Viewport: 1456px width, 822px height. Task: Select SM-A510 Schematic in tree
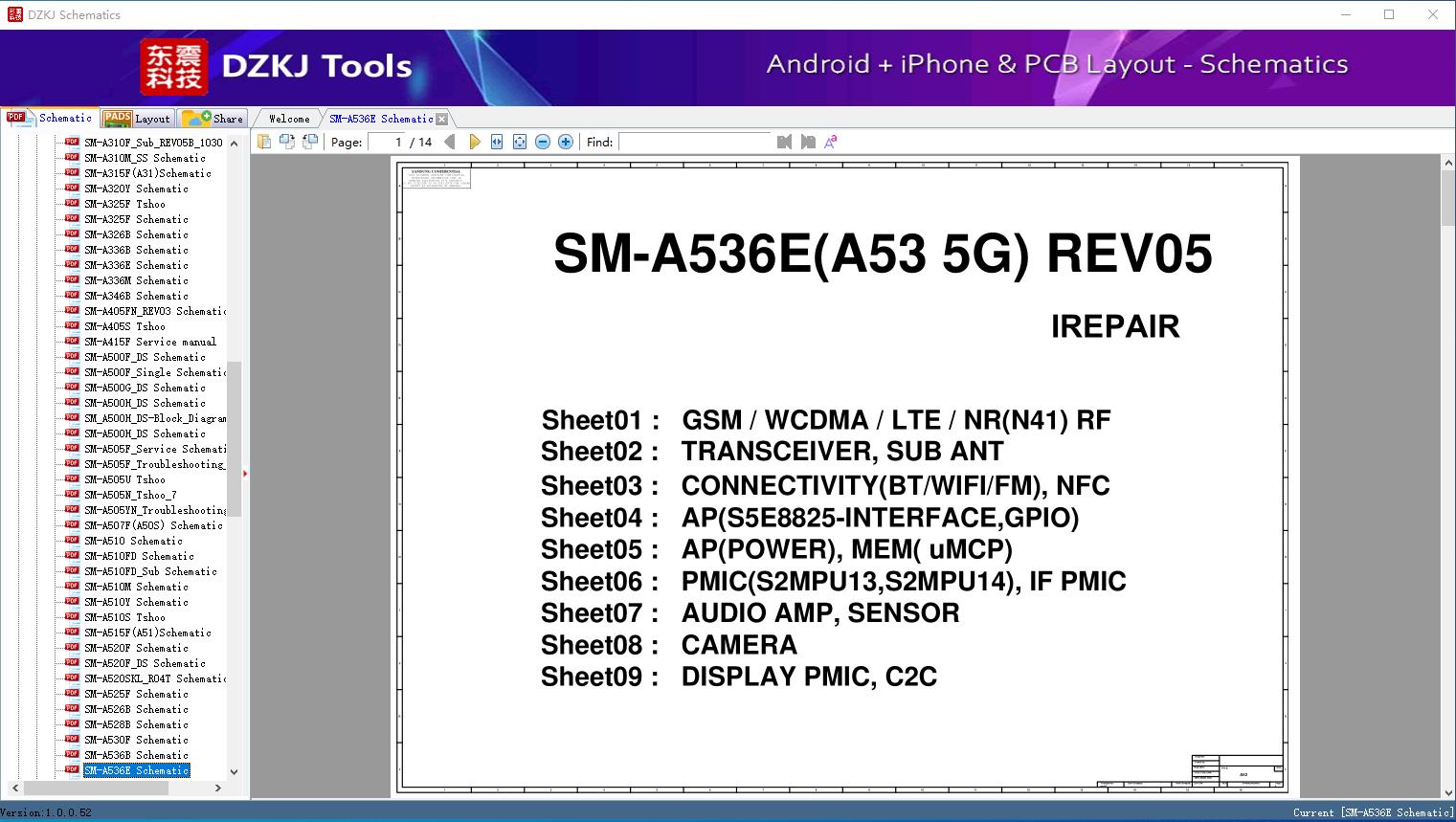pos(133,541)
